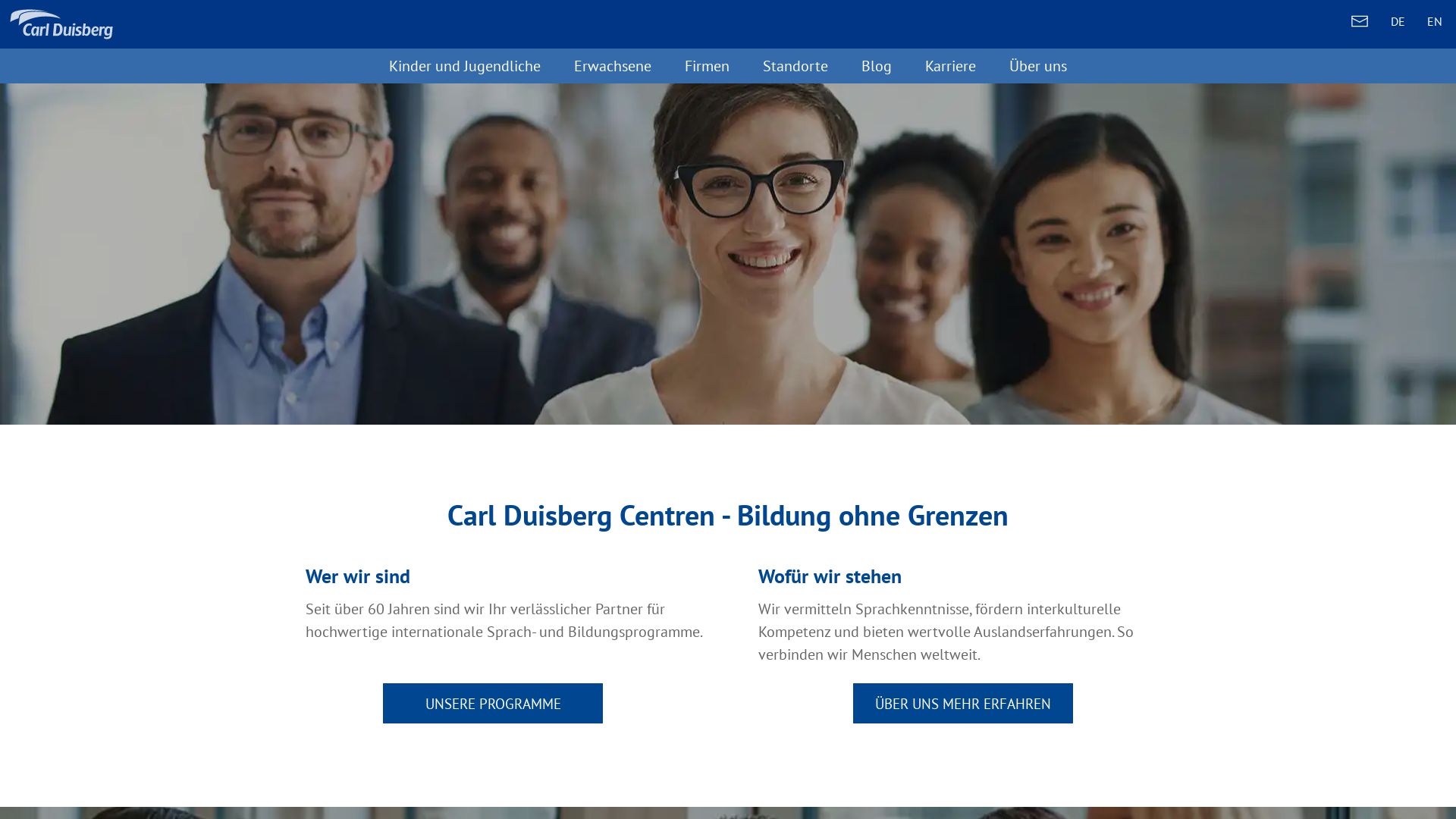Click the Sprachkenntnisse description paragraph
1456x819 pixels.
click(946, 632)
